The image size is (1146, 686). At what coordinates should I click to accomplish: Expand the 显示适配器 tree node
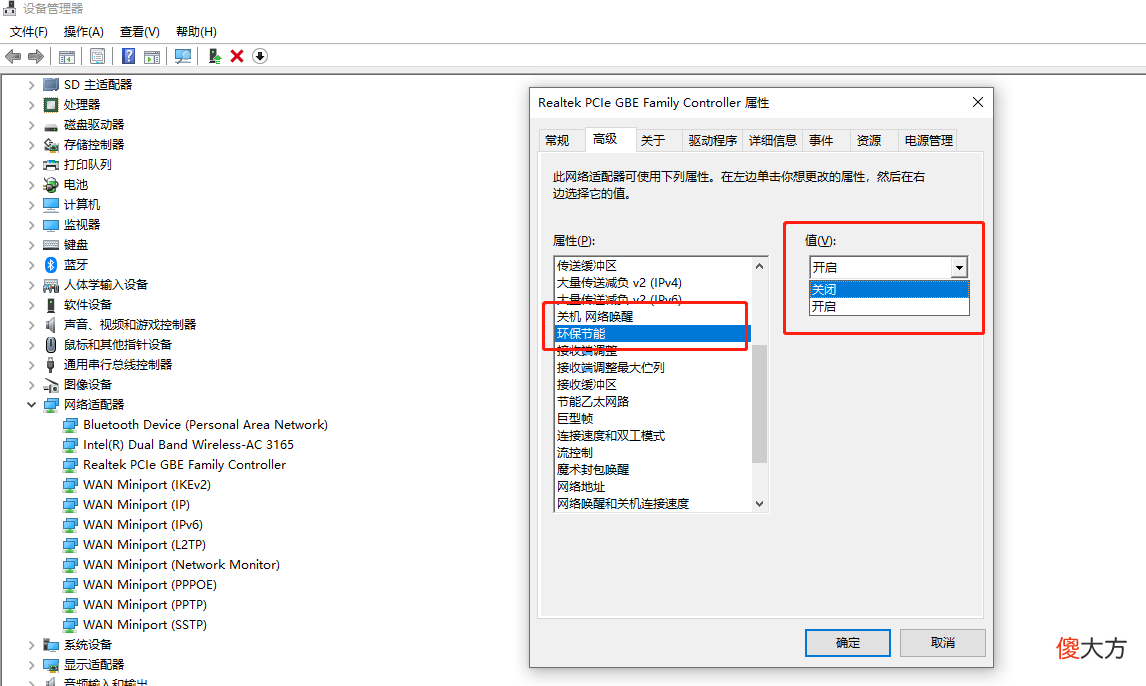pyautogui.click(x=31, y=665)
